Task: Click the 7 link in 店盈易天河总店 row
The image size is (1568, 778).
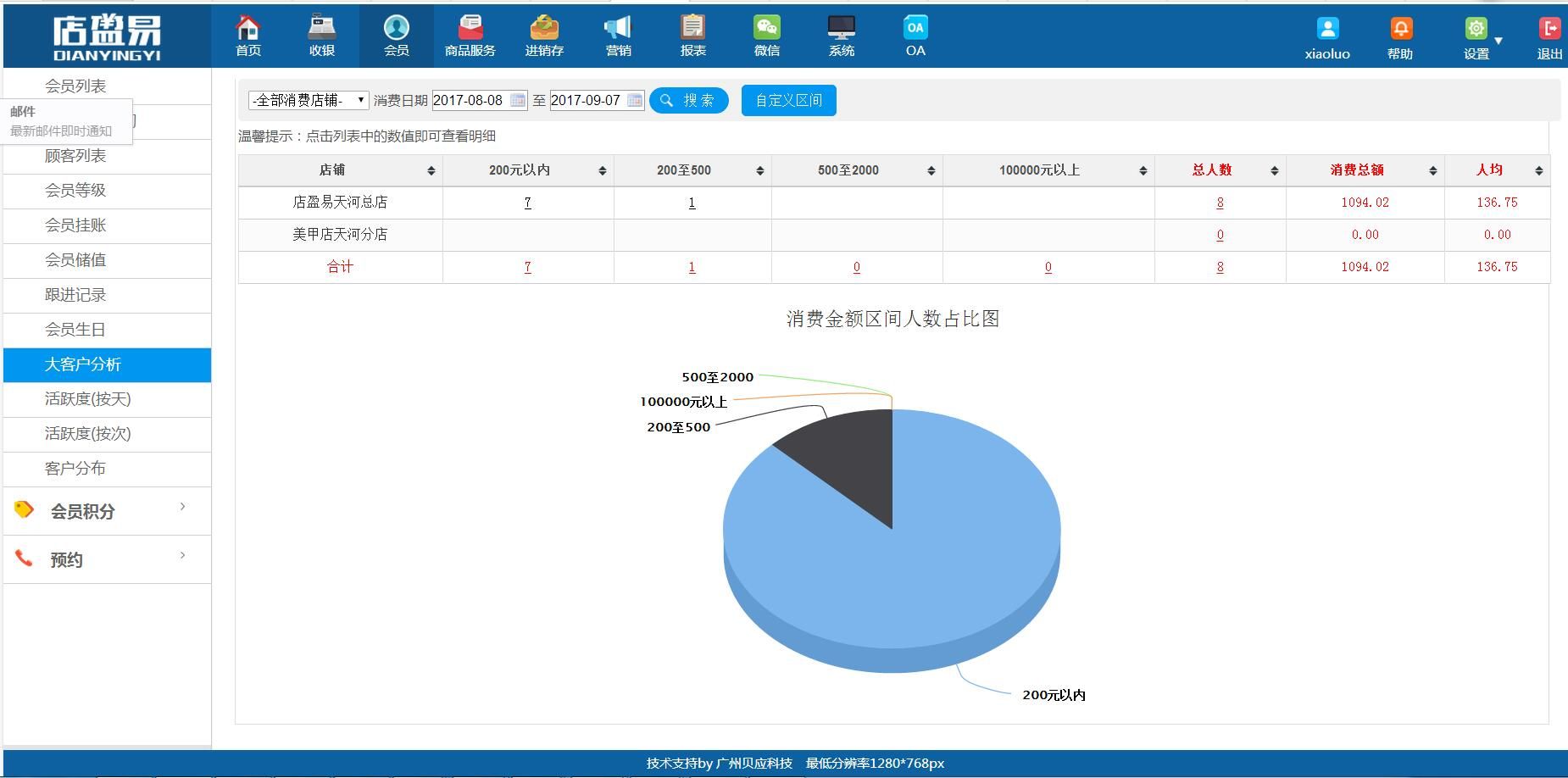Action: click(528, 203)
